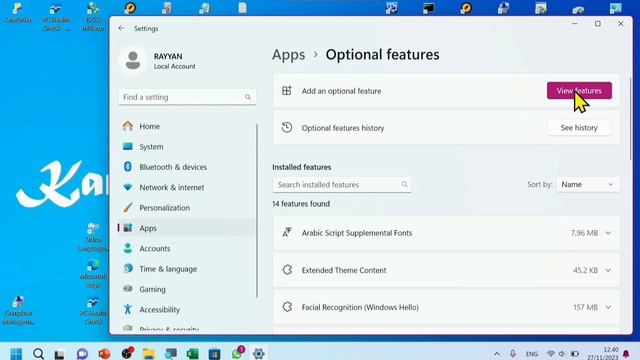Click the battery icon in the system tray
Viewport: 640px width, 360px height.
pyautogui.click(x=575, y=353)
